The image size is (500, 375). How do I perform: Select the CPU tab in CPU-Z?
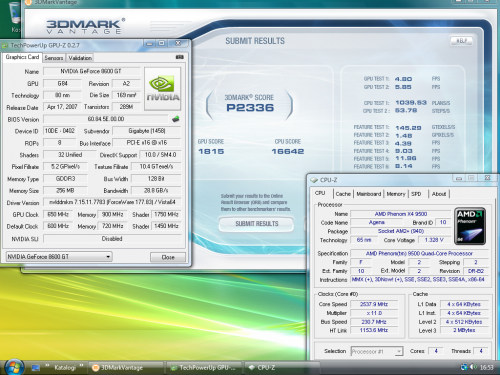(x=320, y=193)
